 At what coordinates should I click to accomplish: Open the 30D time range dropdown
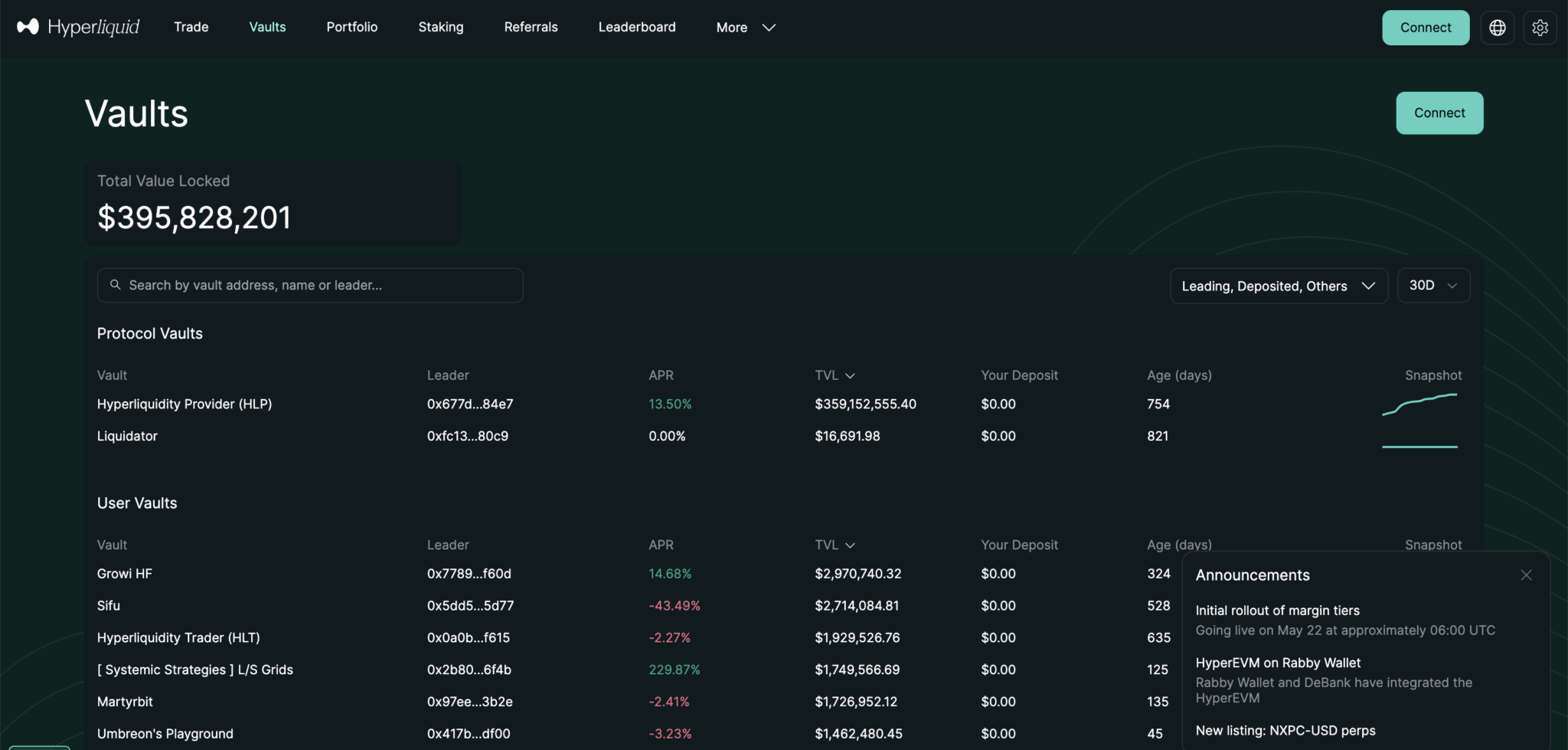tap(1432, 286)
